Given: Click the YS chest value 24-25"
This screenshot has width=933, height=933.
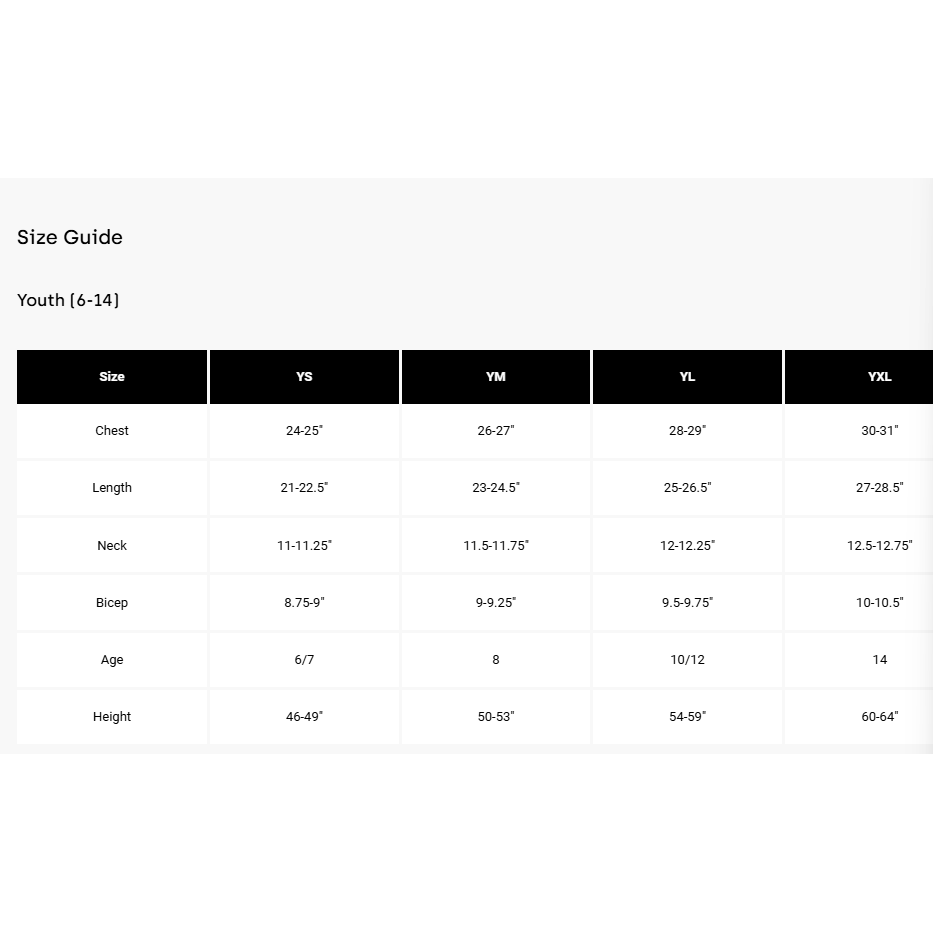Looking at the screenshot, I should pos(304,431).
